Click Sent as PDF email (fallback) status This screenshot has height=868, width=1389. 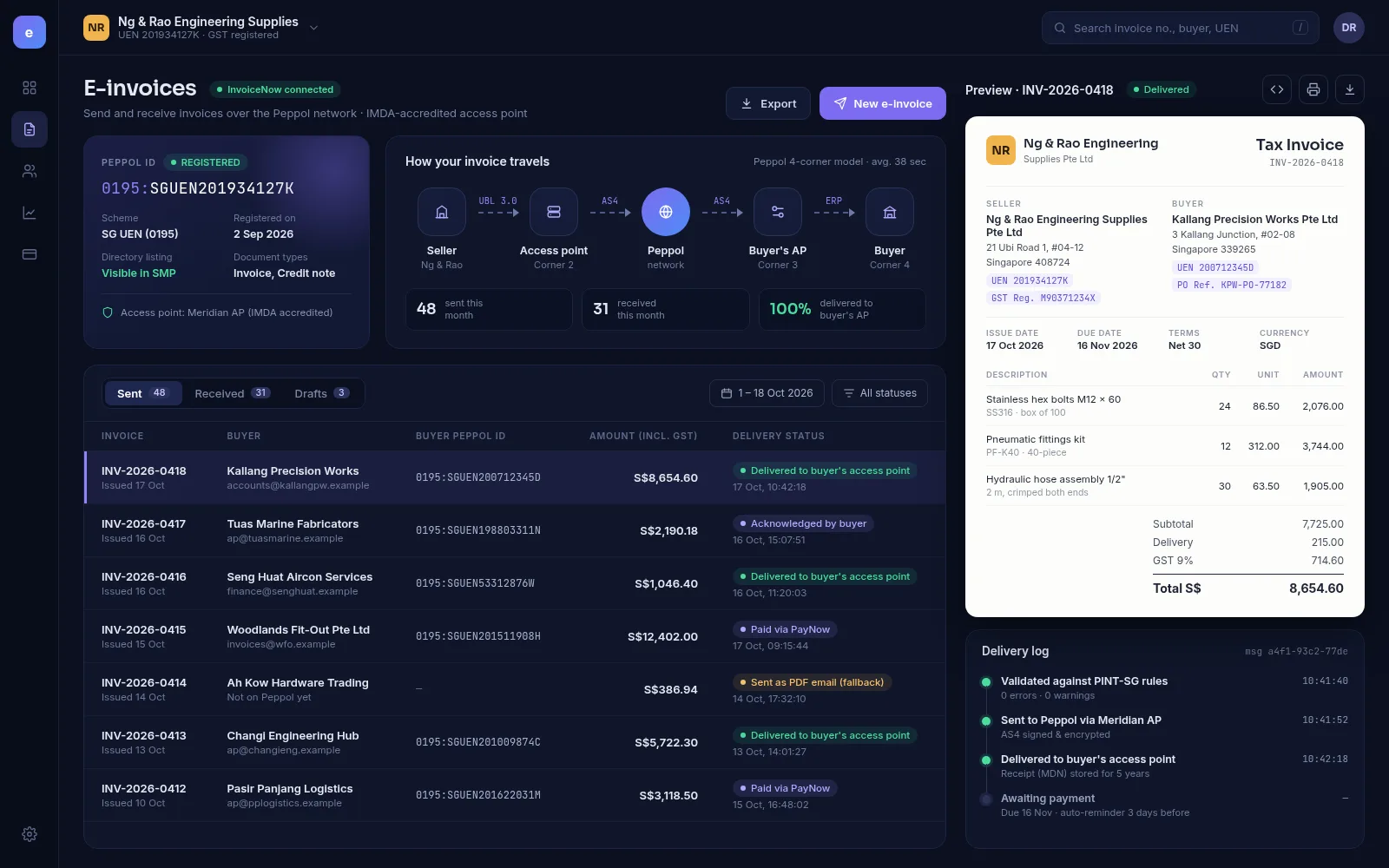pos(812,682)
